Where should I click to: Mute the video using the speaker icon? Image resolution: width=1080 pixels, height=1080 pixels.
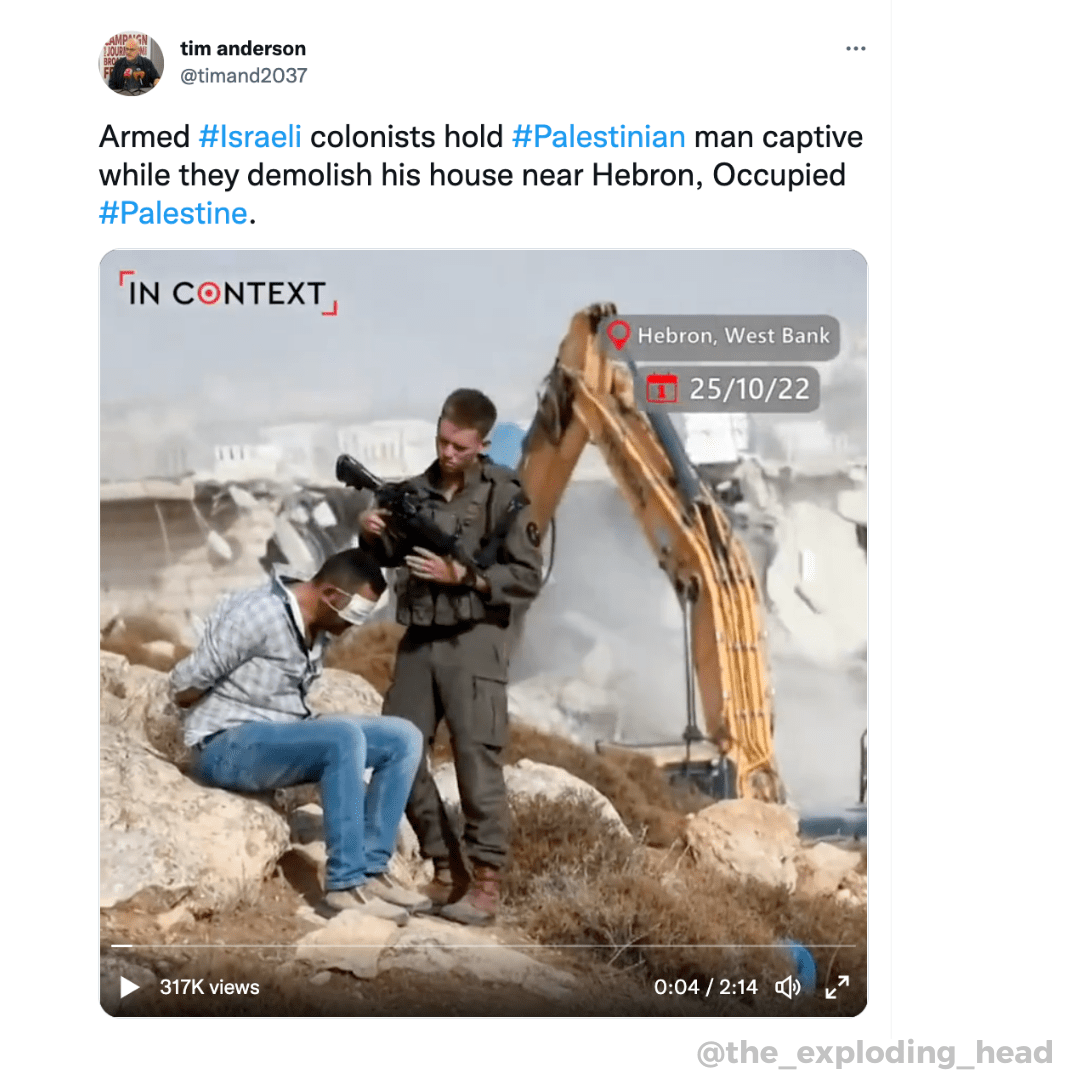pyautogui.click(x=788, y=987)
